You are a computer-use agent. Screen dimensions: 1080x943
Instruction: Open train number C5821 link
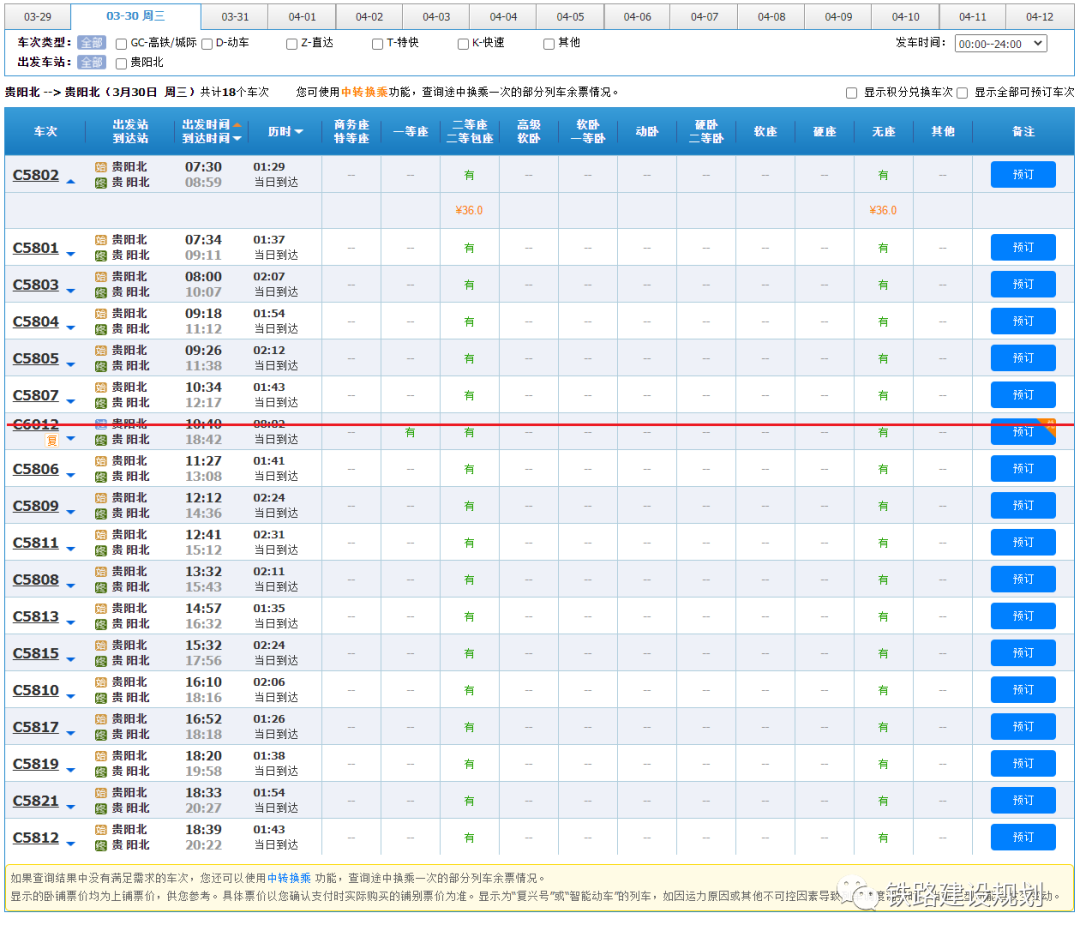36,801
